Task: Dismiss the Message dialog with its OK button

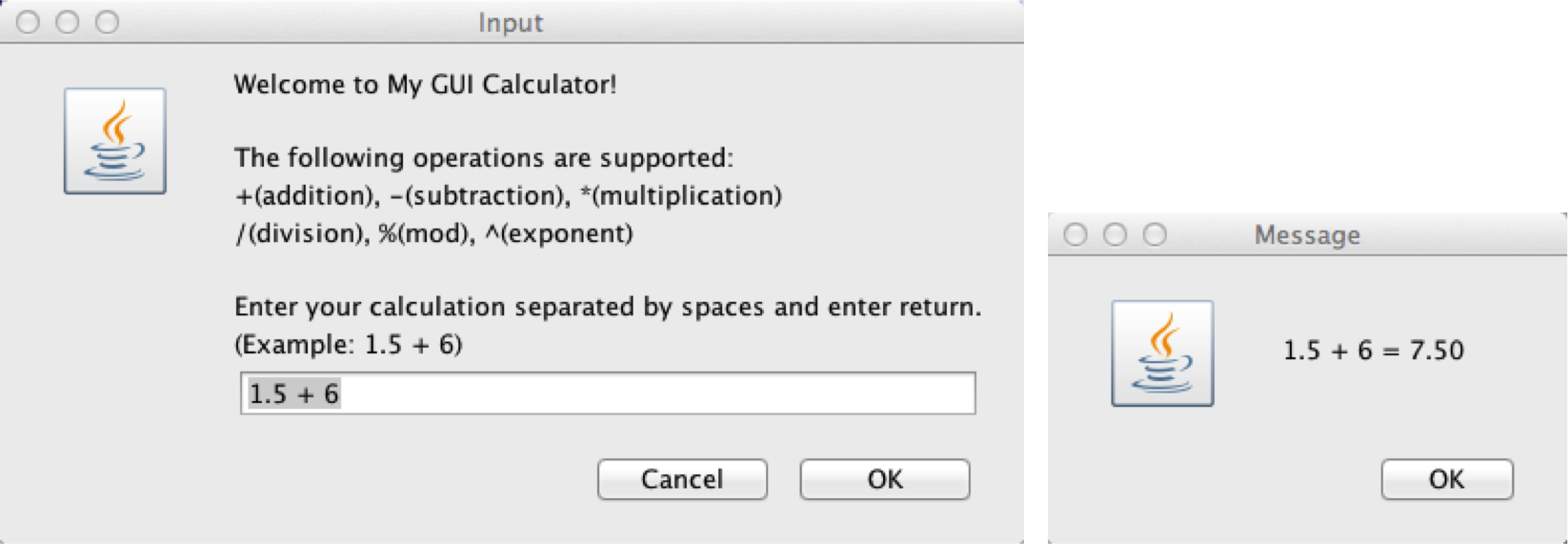Action: pyautogui.click(x=1447, y=479)
